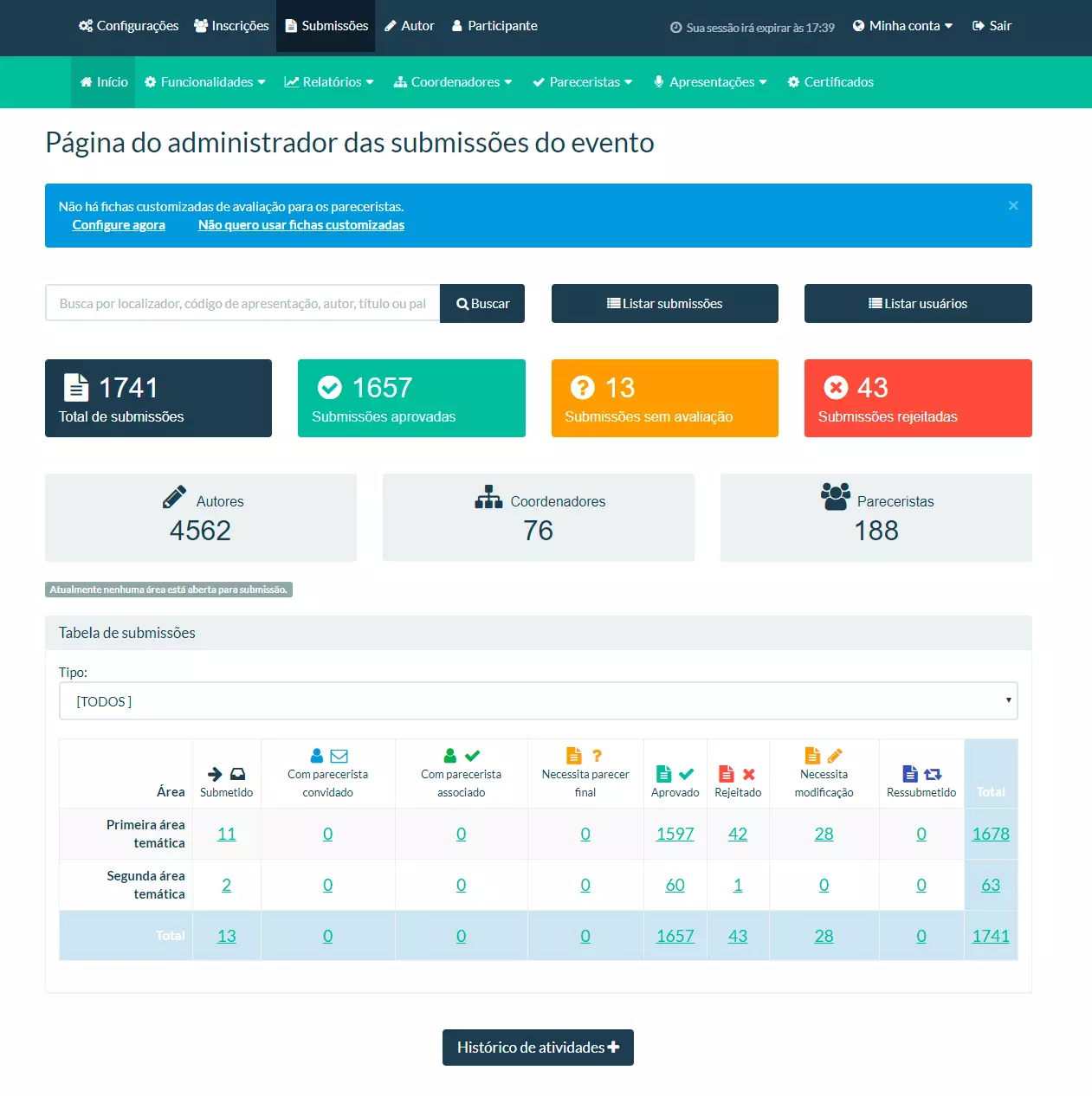This screenshot has width=1092, height=1096.
Task: Click the pencil icon in Autores card
Action: pyautogui.click(x=174, y=497)
